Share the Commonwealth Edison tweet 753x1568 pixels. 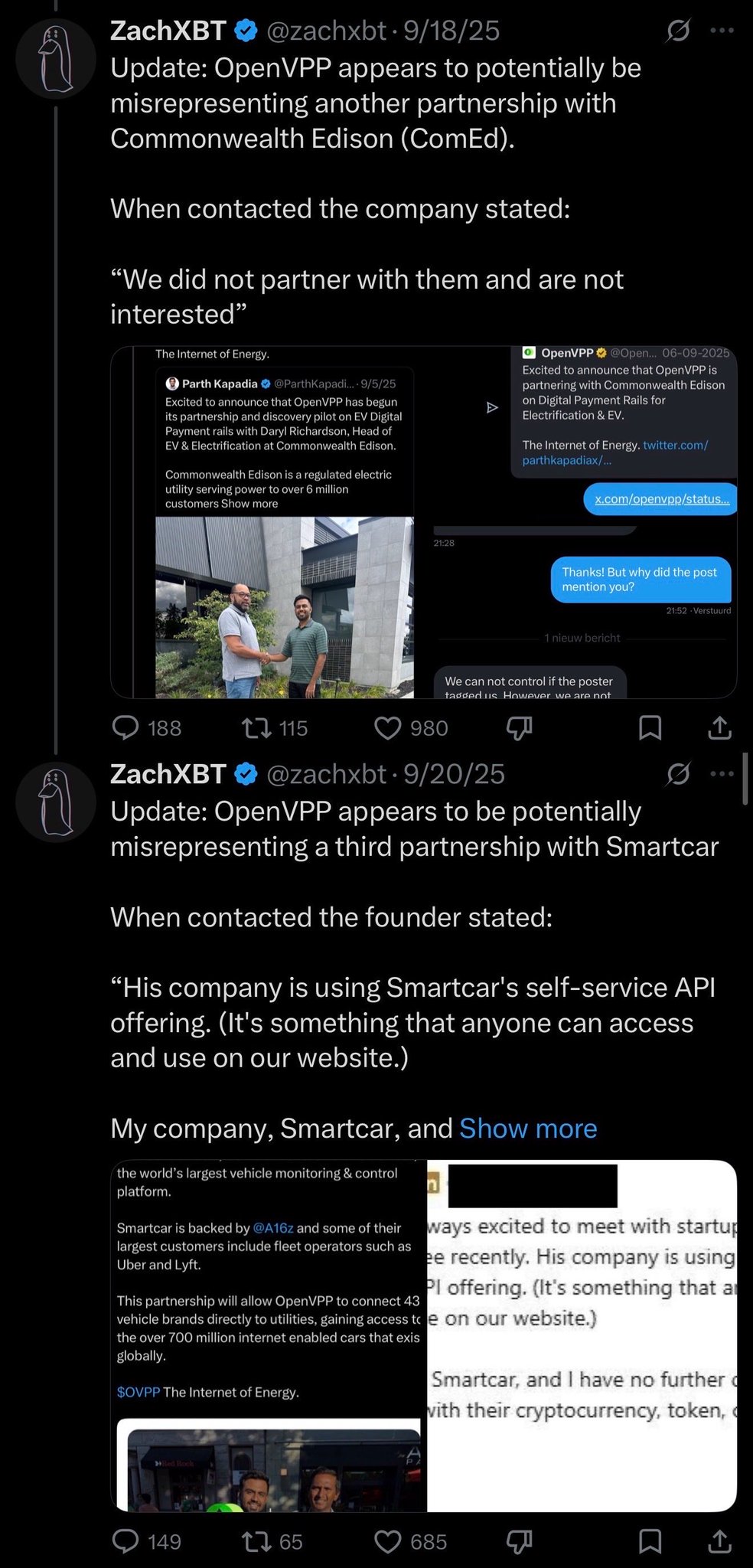click(719, 727)
